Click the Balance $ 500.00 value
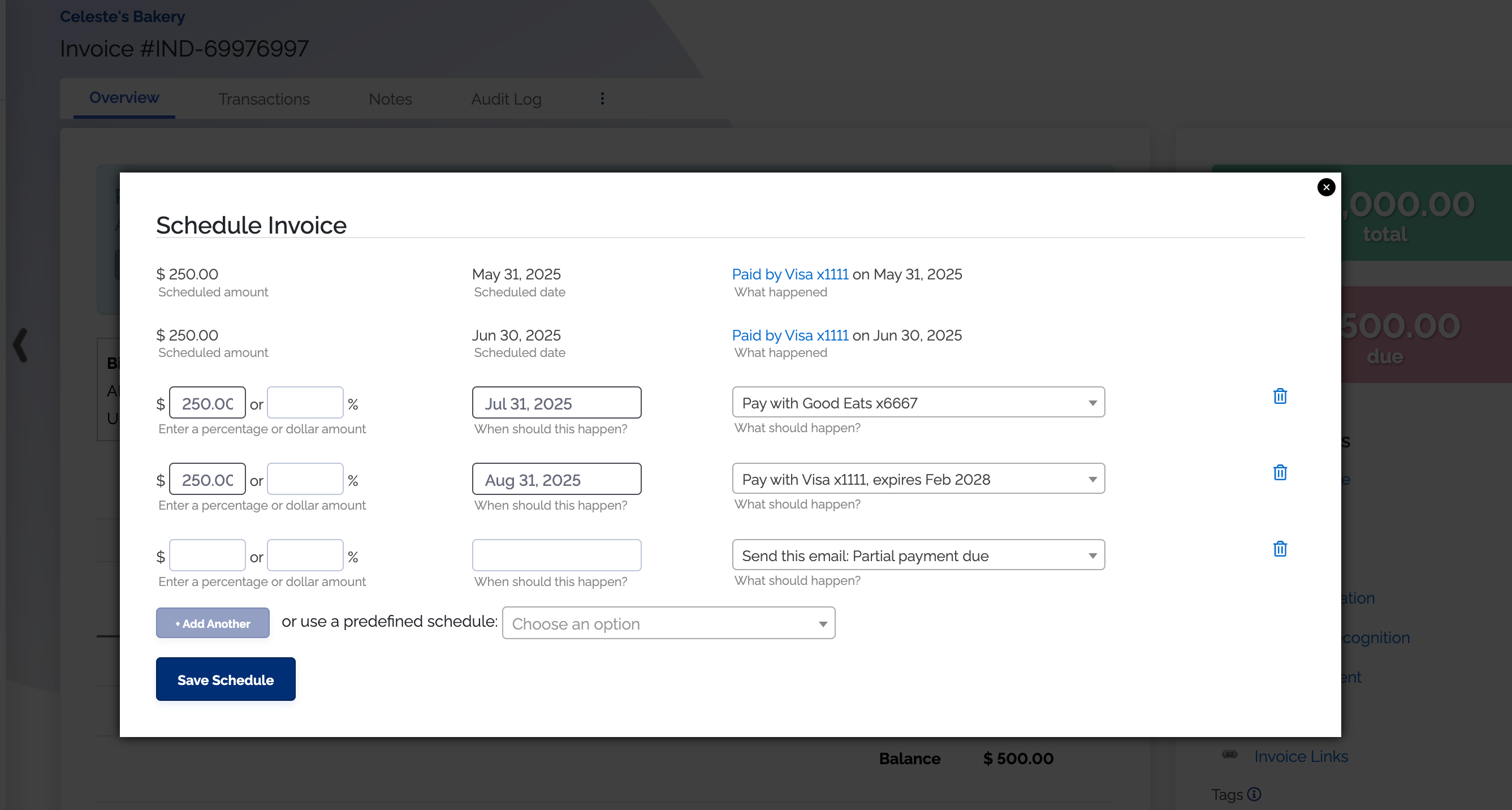The height and width of the screenshot is (810, 1512). pyautogui.click(x=1018, y=759)
